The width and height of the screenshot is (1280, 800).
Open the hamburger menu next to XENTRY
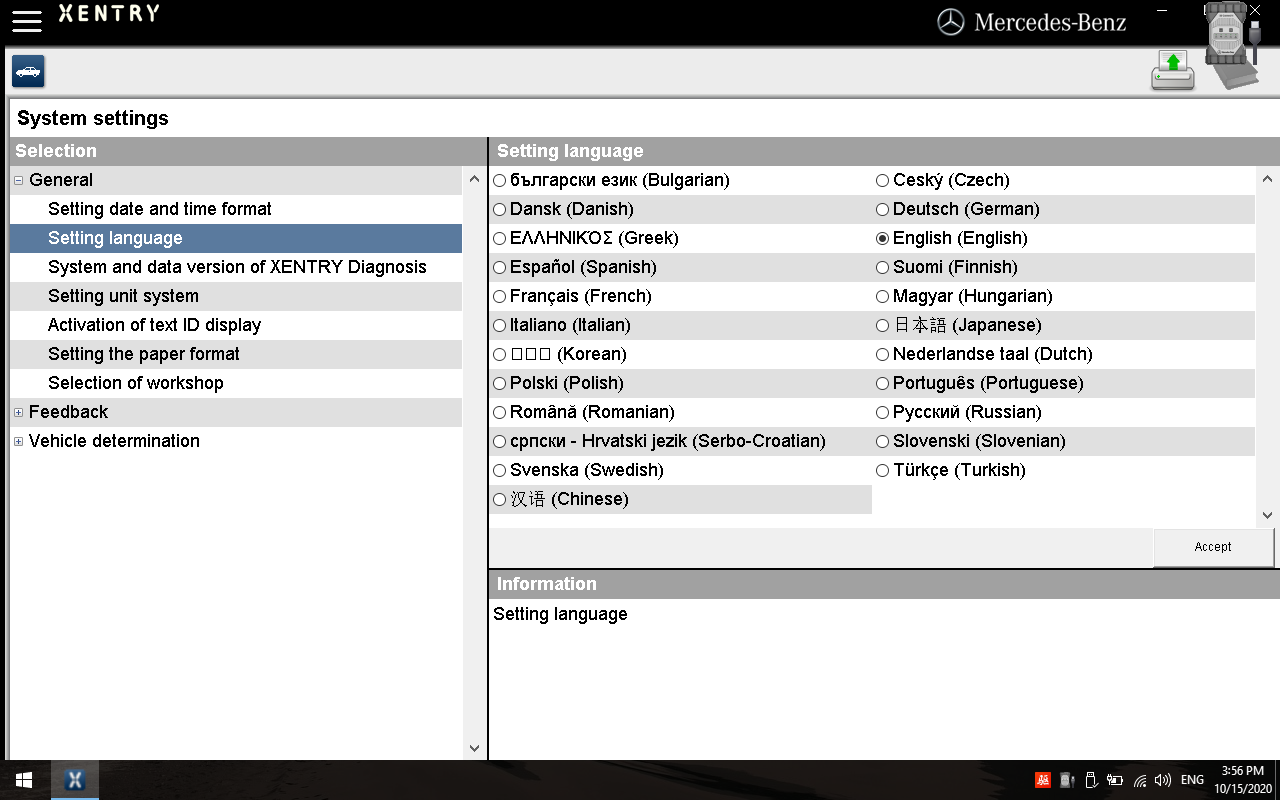[27, 21]
